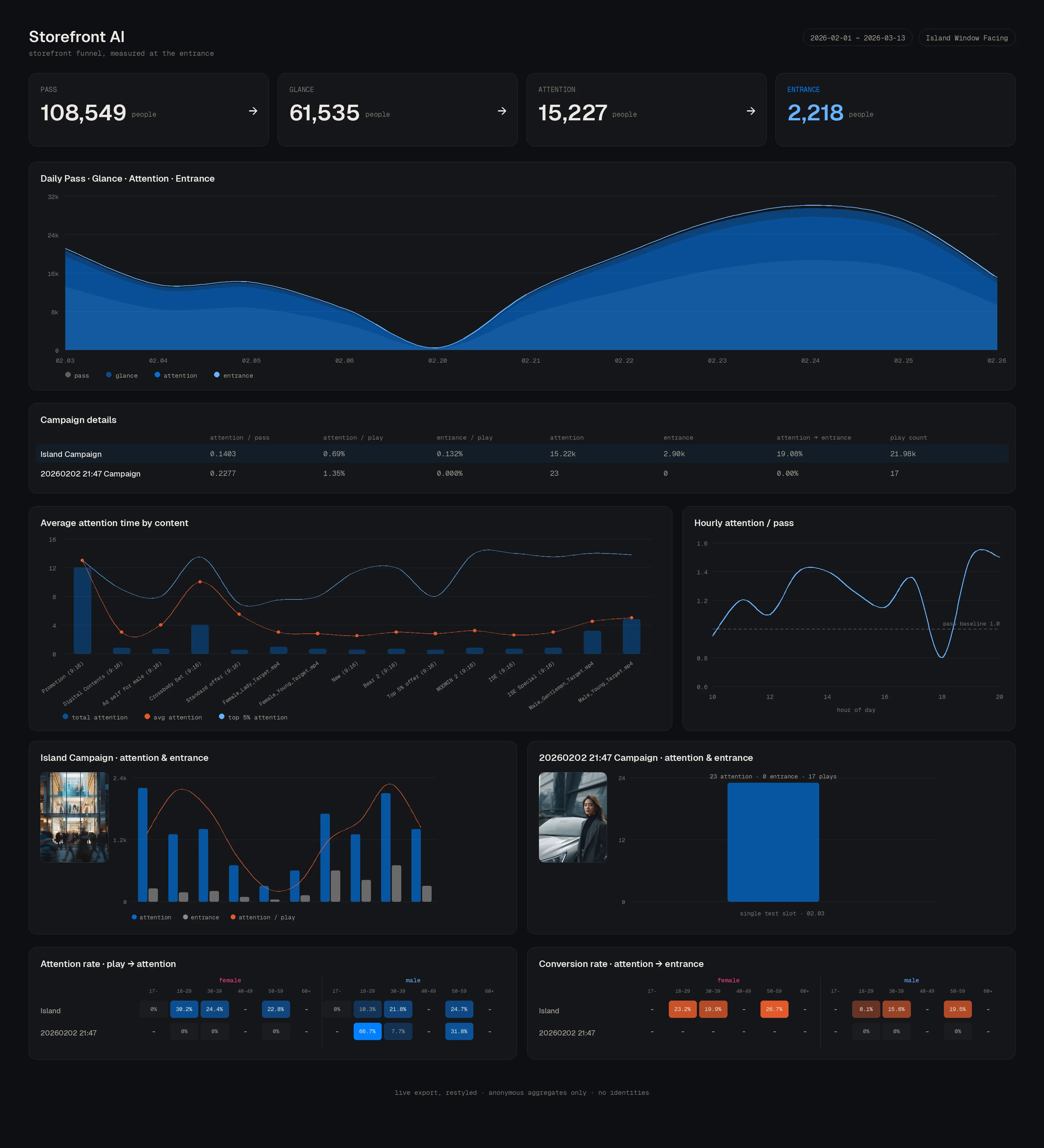Screen dimensions: 1044x1148
Task: Open the 20260202 21:47 Campaign woman thumbnail
Action: [573, 817]
